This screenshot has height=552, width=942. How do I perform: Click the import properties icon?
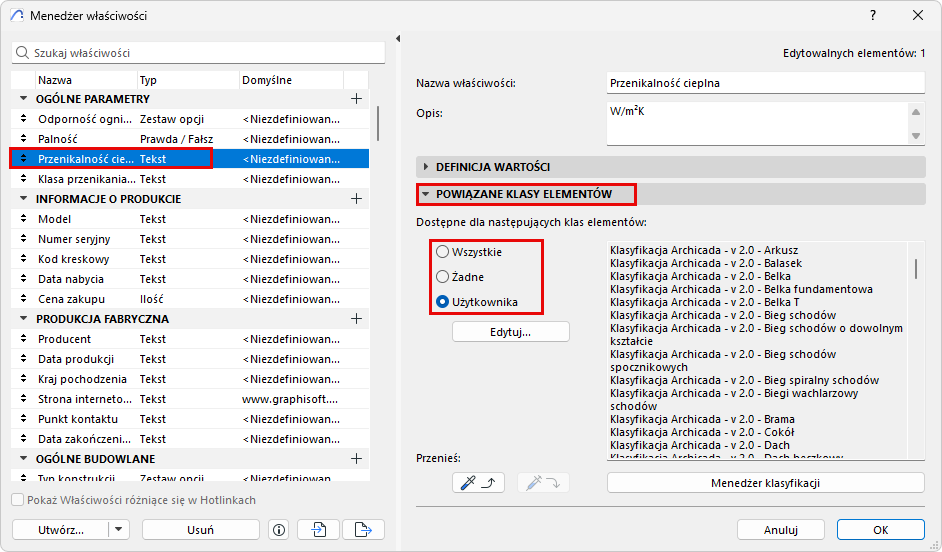[318, 530]
